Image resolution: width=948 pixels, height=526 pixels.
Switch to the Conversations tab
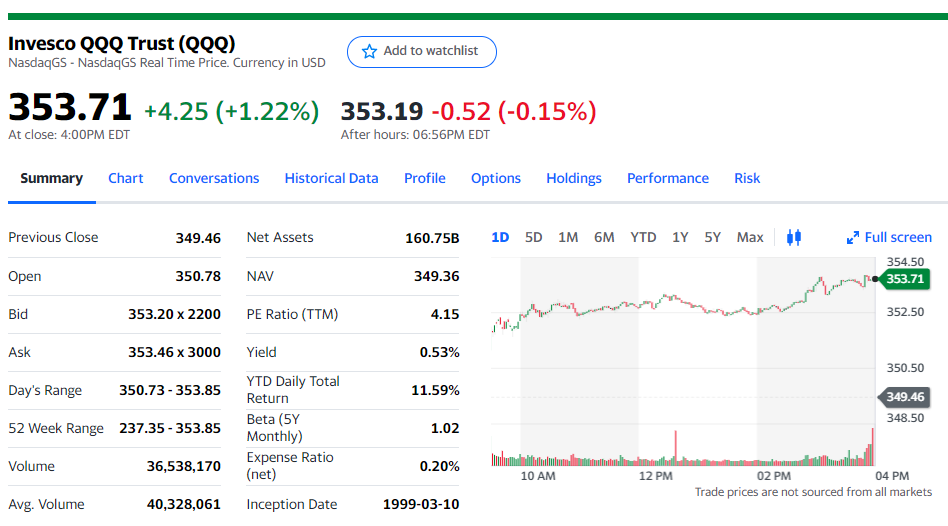point(214,178)
